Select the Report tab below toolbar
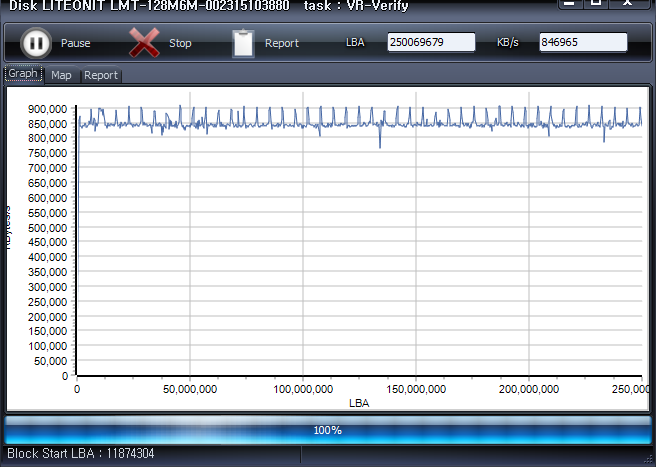This screenshot has width=656, height=467. tap(100, 75)
